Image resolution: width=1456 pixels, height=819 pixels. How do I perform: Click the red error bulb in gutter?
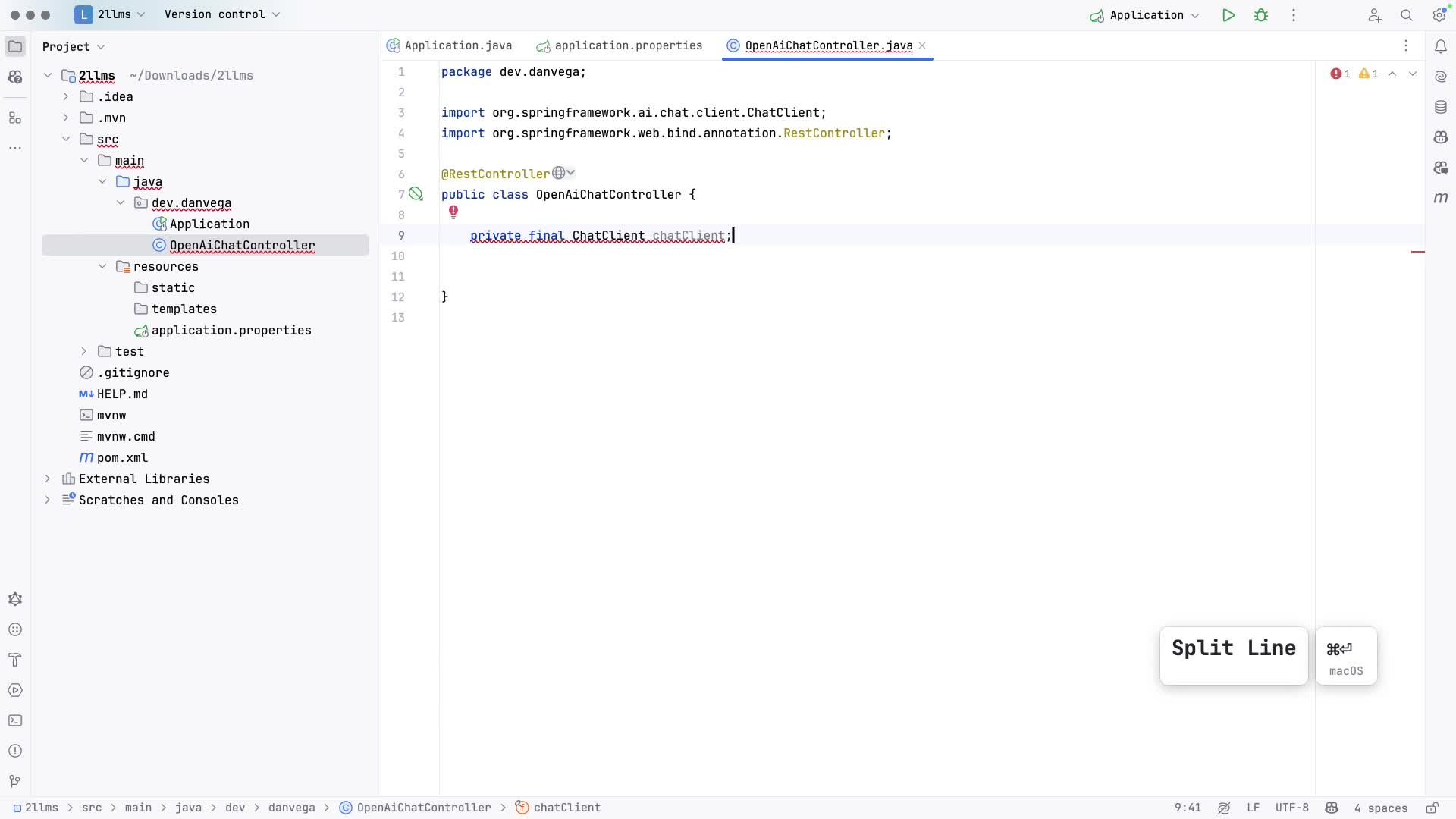(x=453, y=212)
